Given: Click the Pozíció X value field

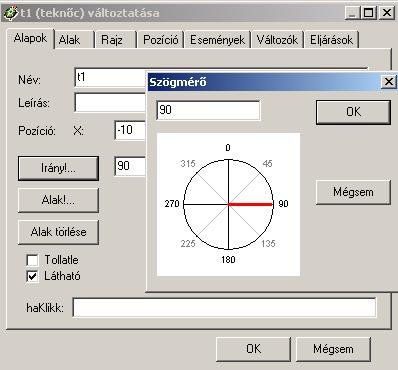Looking at the screenshot, I should (130, 130).
